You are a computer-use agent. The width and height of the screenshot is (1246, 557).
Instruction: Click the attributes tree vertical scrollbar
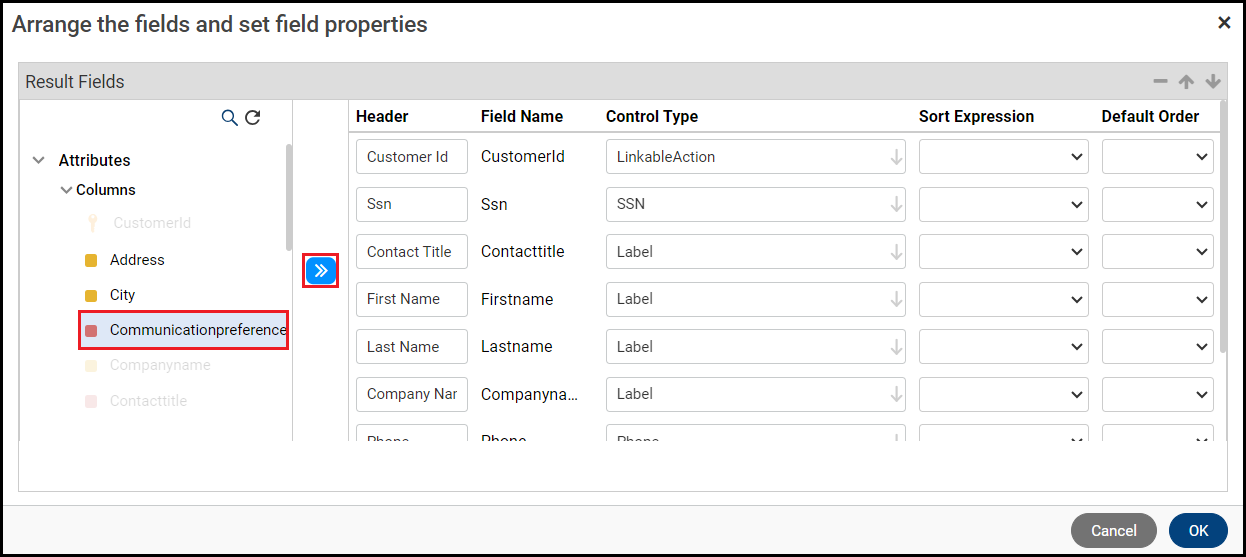(x=289, y=197)
